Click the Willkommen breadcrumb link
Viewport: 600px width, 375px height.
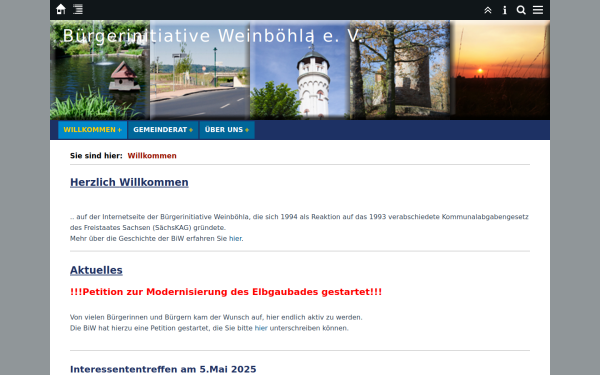152,156
